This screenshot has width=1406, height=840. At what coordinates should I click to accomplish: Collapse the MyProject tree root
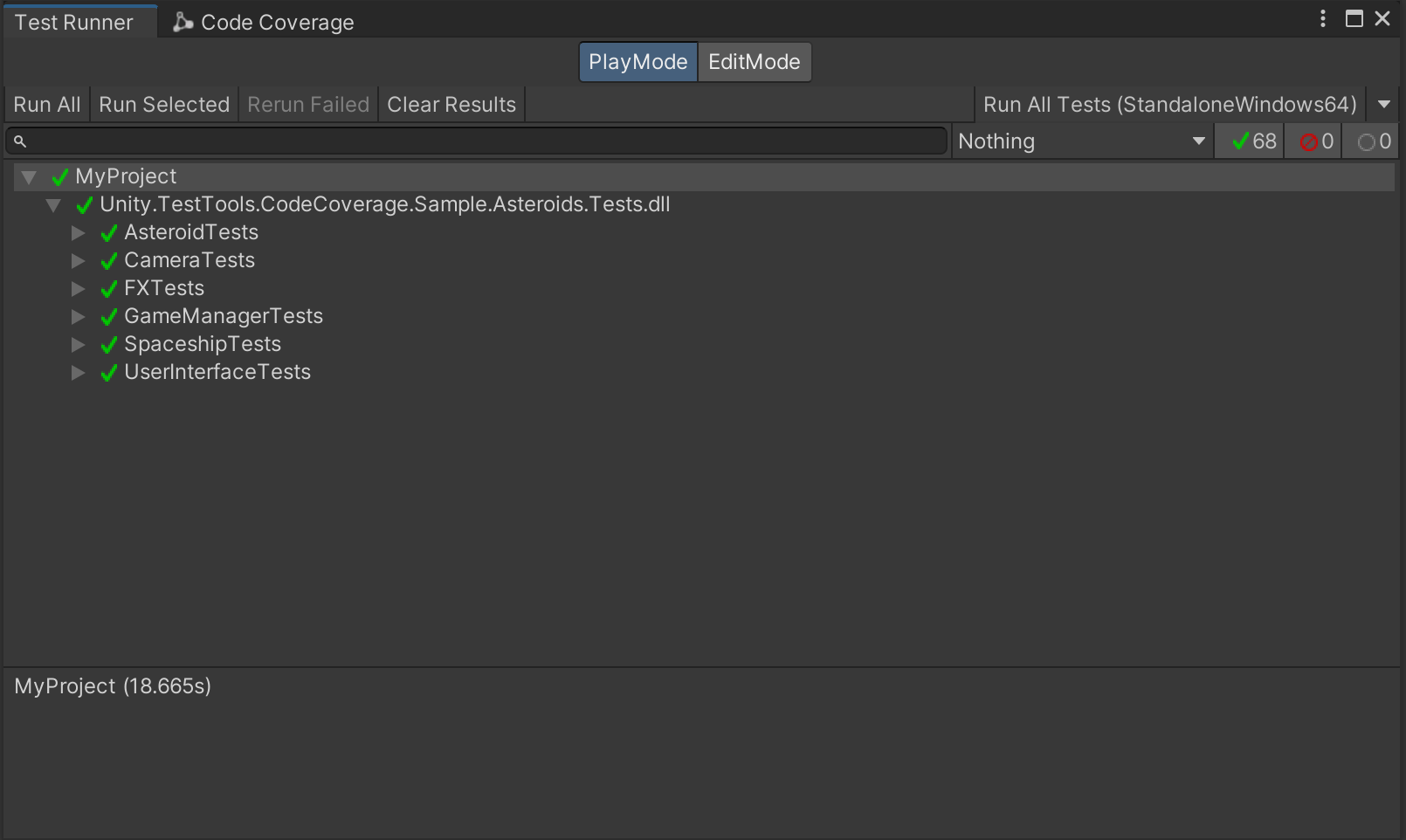(x=29, y=177)
